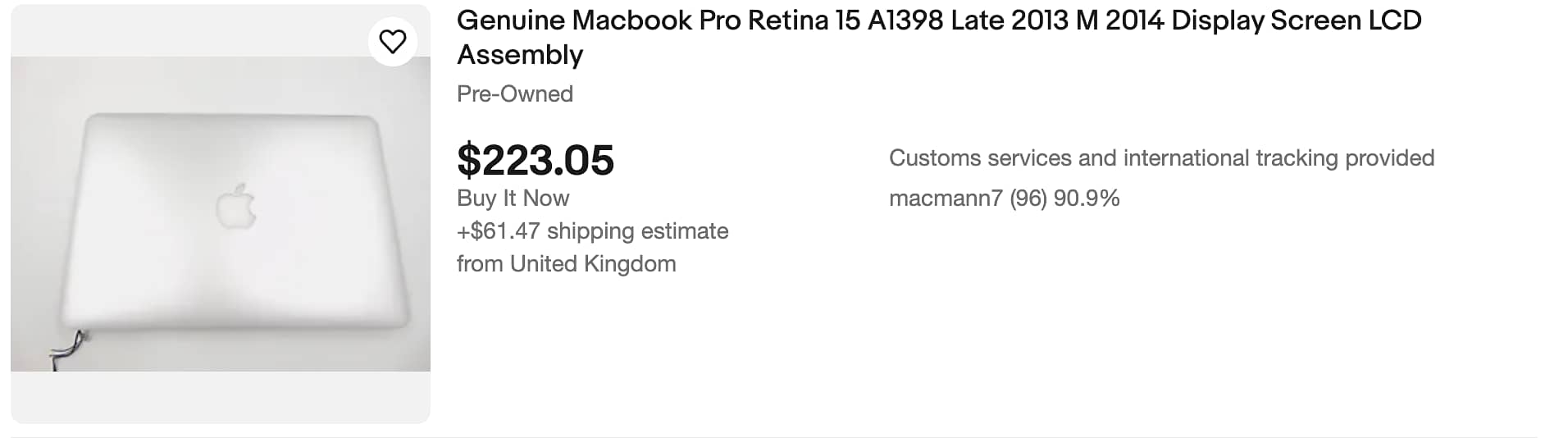Click the Customs services and international tracking text
Viewport: 1568px width, 438px height.
pos(1161,157)
